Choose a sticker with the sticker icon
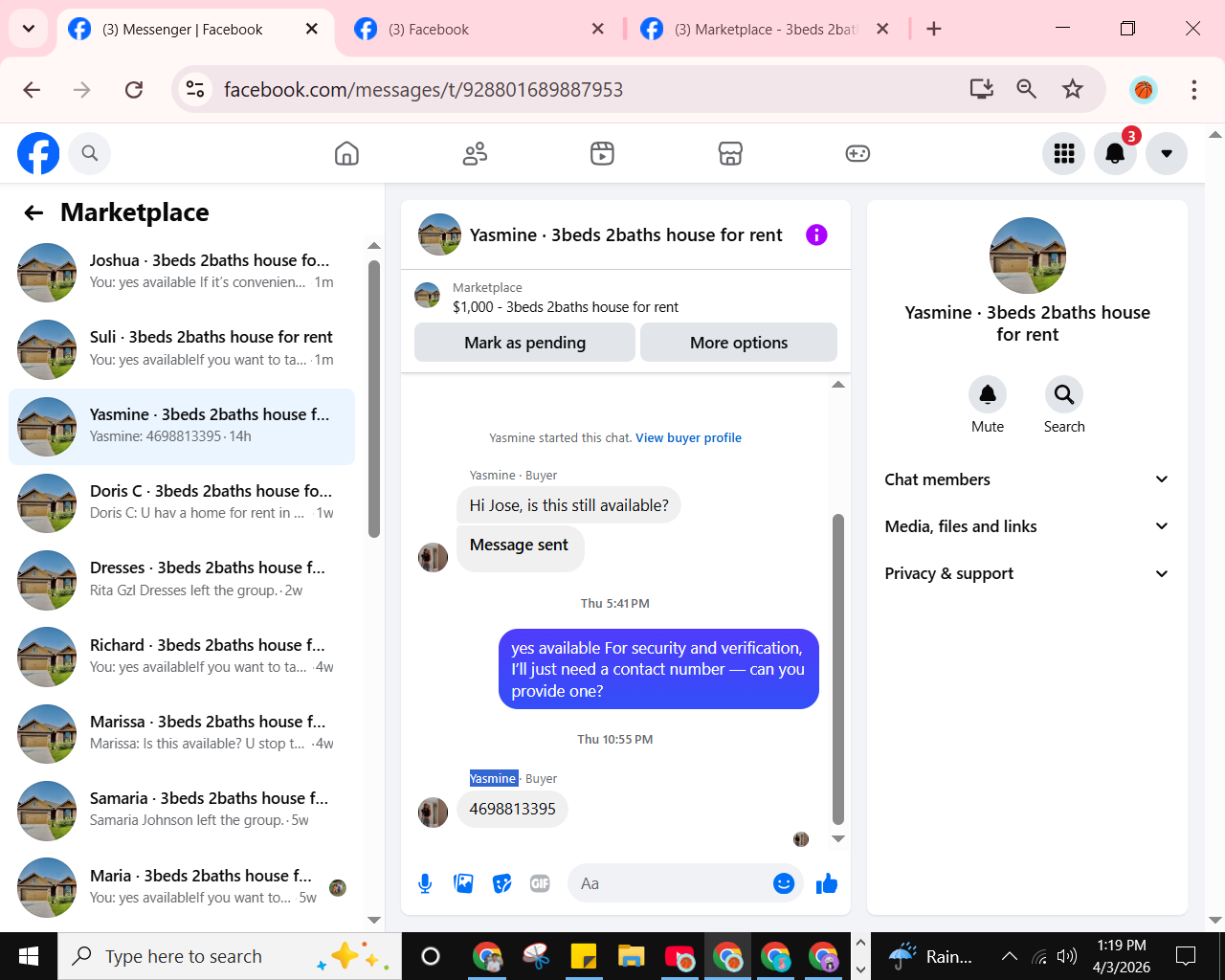The height and width of the screenshot is (980, 1225). pyautogui.click(x=502, y=883)
